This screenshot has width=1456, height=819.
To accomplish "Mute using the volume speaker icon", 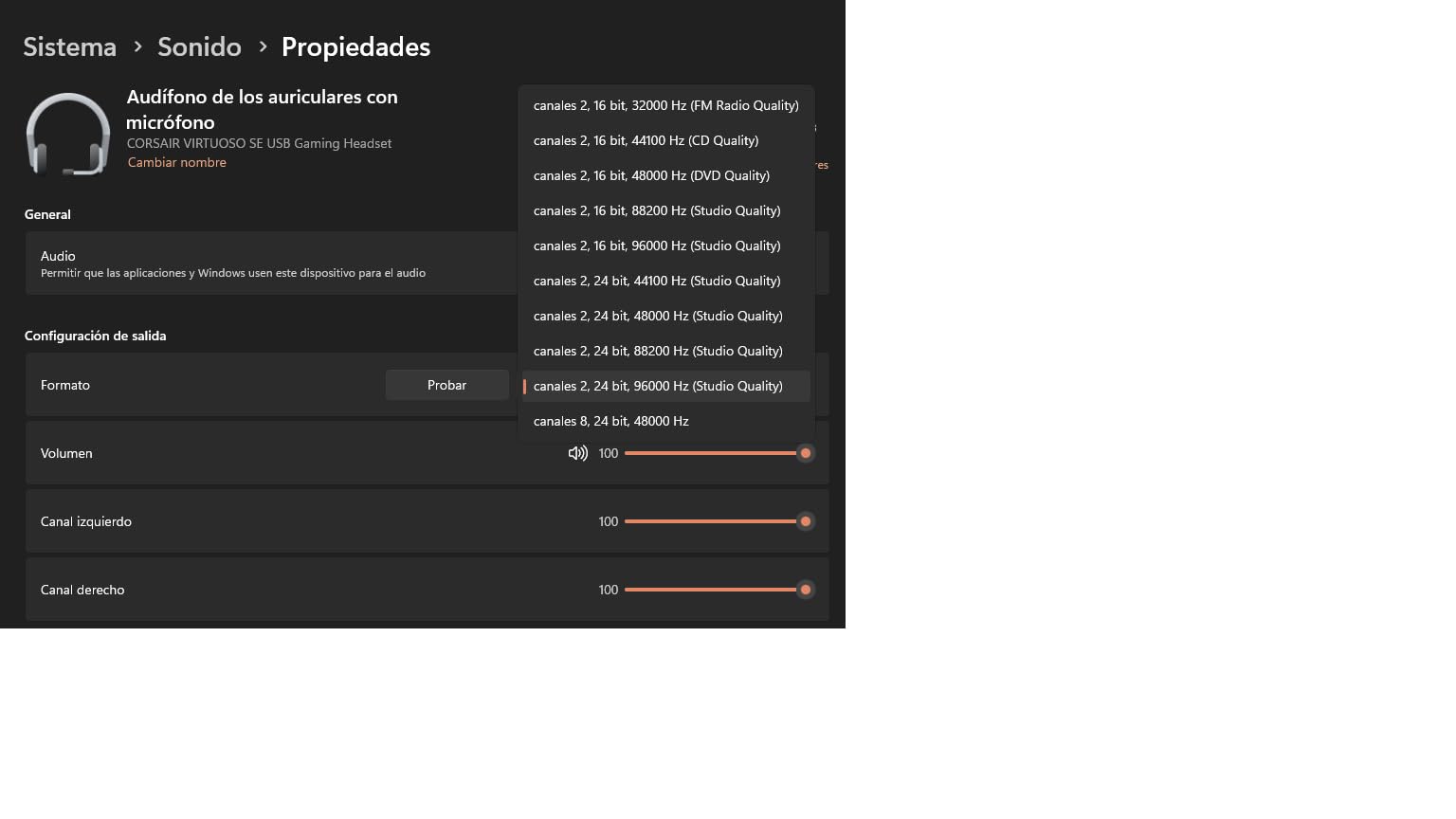I will (x=577, y=453).
